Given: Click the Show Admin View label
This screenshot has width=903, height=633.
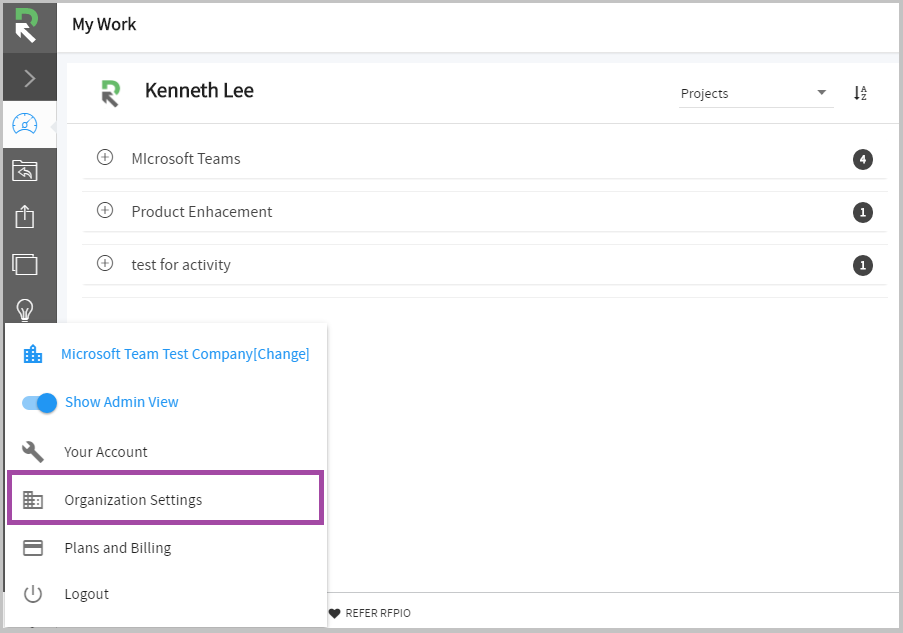Looking at the screenshot, I should 122,402.
